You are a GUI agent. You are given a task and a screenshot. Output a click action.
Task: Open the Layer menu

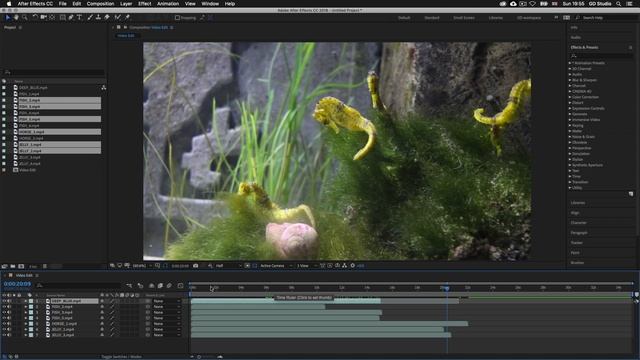pos(126,4)
